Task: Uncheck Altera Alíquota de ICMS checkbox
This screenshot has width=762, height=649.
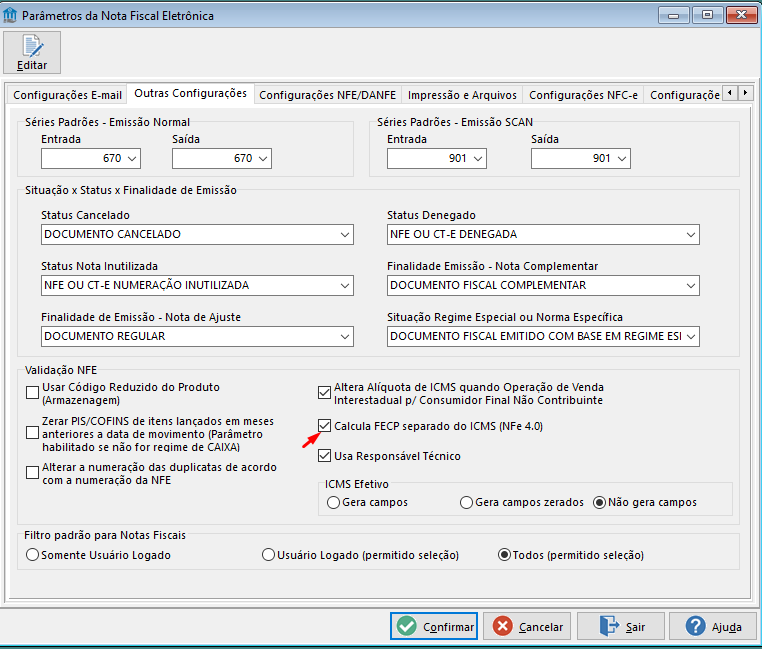Action: [324, 392]
